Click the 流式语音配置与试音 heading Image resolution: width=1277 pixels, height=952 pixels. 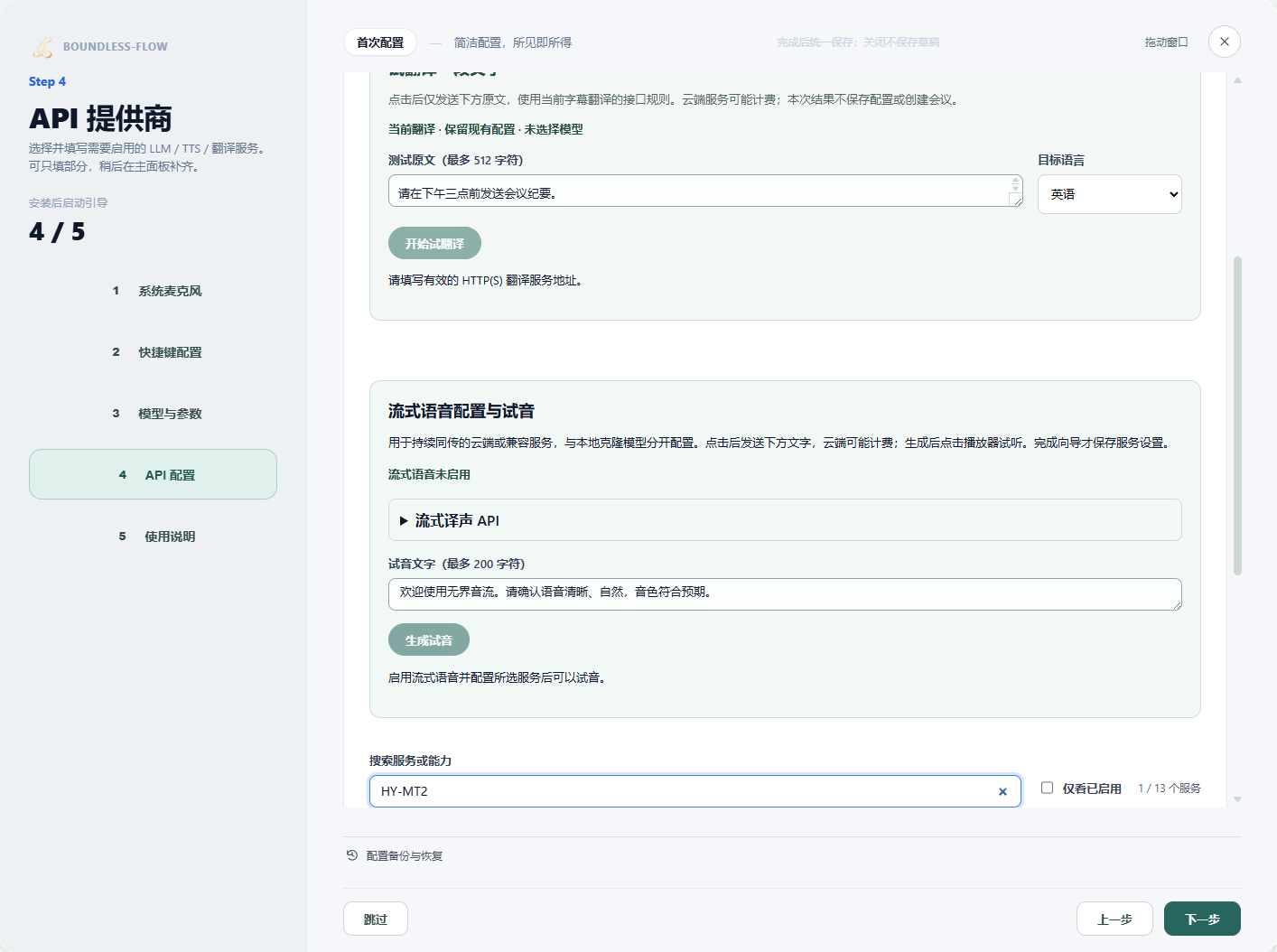pos(461,411)
